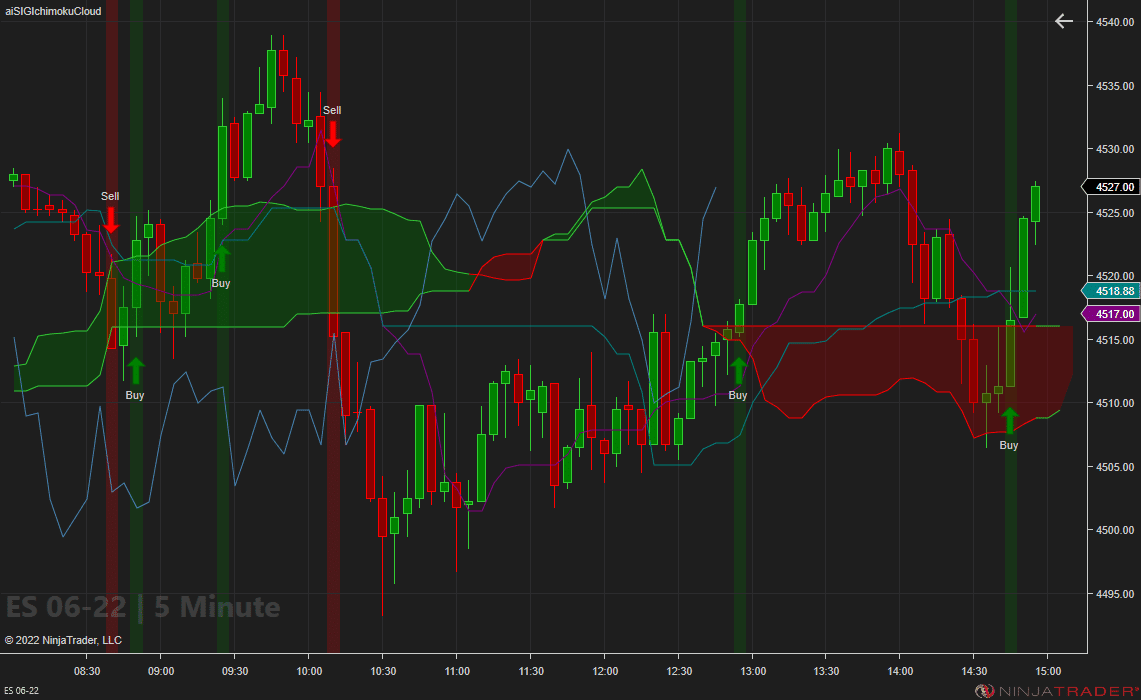Click the 12:00 label on the time axis
The height and width of the screenshot is (700, 1141).
click(x=605, y=672)
